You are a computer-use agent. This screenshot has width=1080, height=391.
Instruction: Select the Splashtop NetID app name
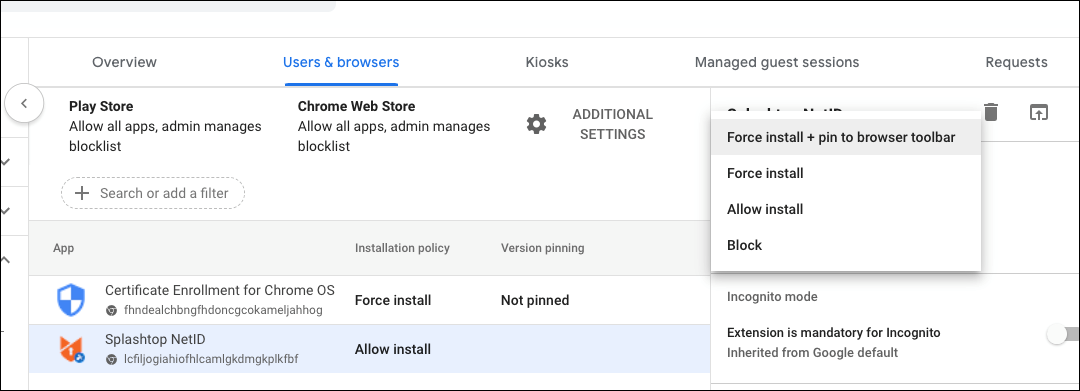click(x=155, y=339)
